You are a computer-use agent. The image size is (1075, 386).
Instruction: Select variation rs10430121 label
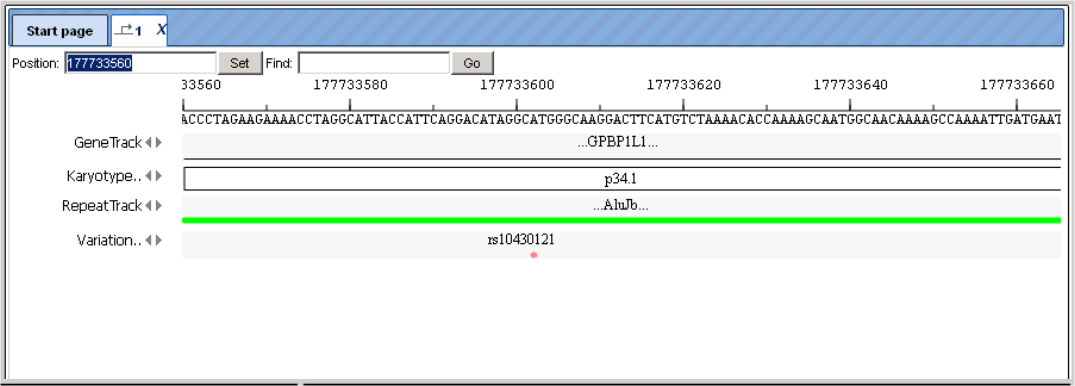521,240
